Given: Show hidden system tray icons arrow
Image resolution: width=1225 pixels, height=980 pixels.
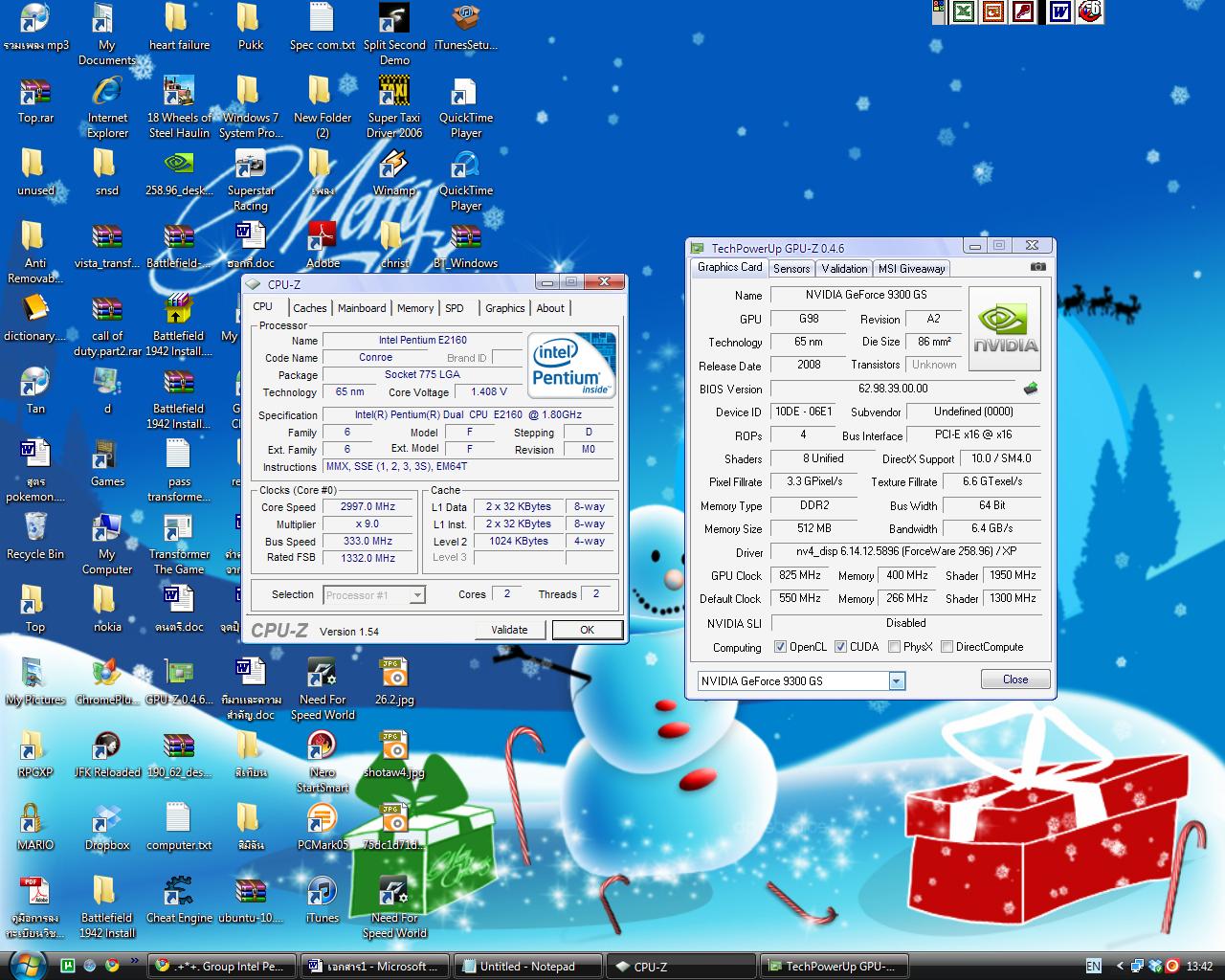Looking at the screenshot, I should pyautogui.click(x=1121, y=967).
